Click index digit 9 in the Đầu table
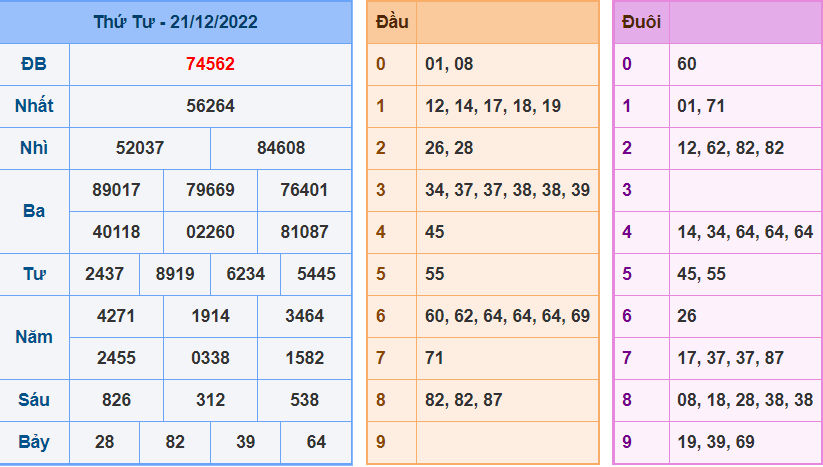Screen dimensions: 823x467 tap(381, 442)
